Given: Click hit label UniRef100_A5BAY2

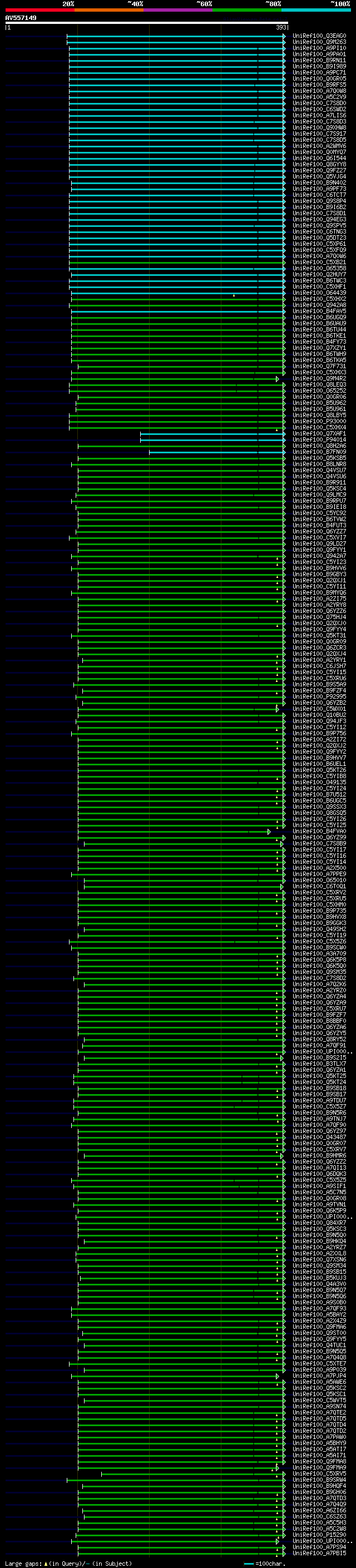Looking at the screenshot, I should pyautogui.click(x=319, y=1315).
